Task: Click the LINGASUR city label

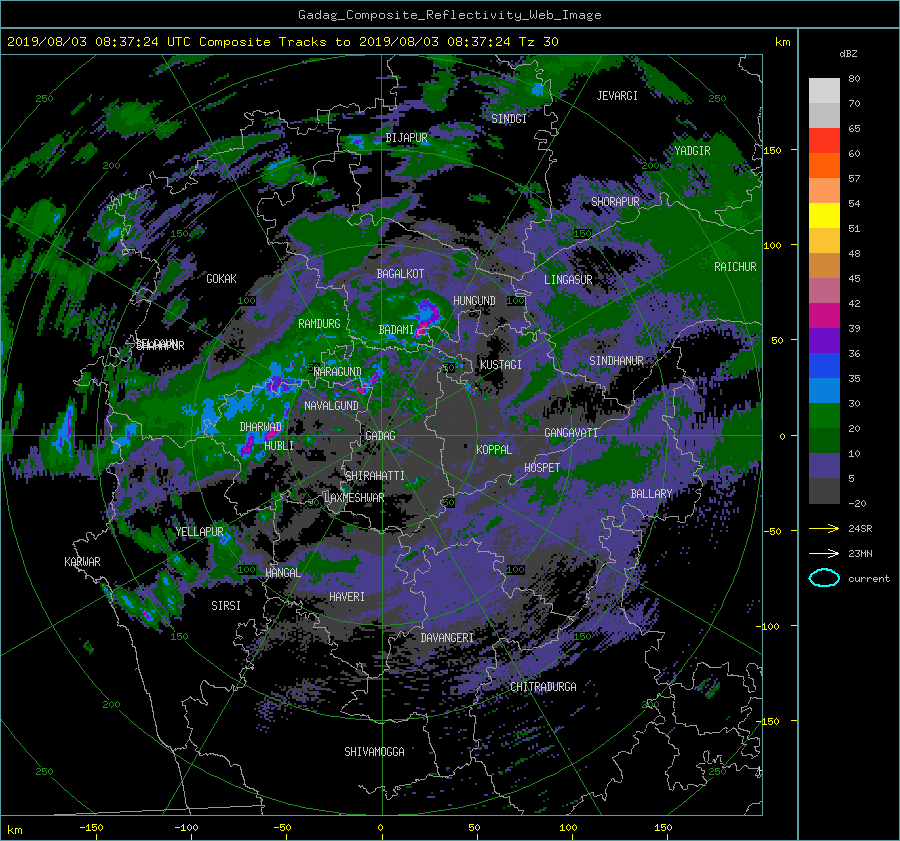Action: coord(568,280)
